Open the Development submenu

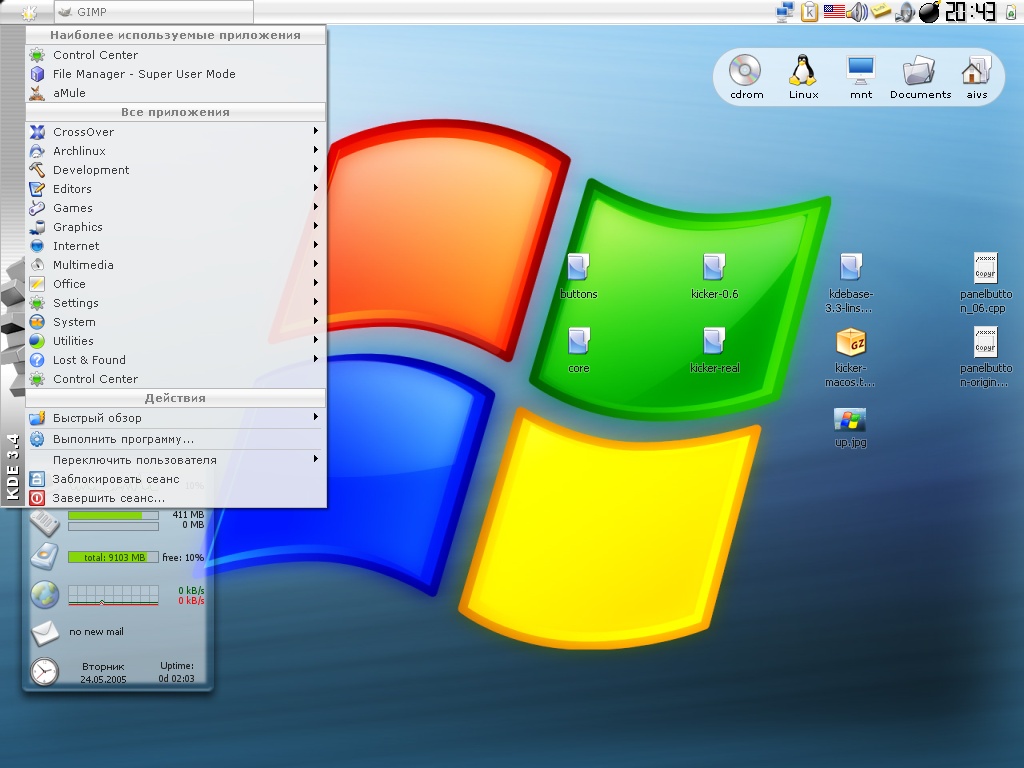click(x=176, y=169)
